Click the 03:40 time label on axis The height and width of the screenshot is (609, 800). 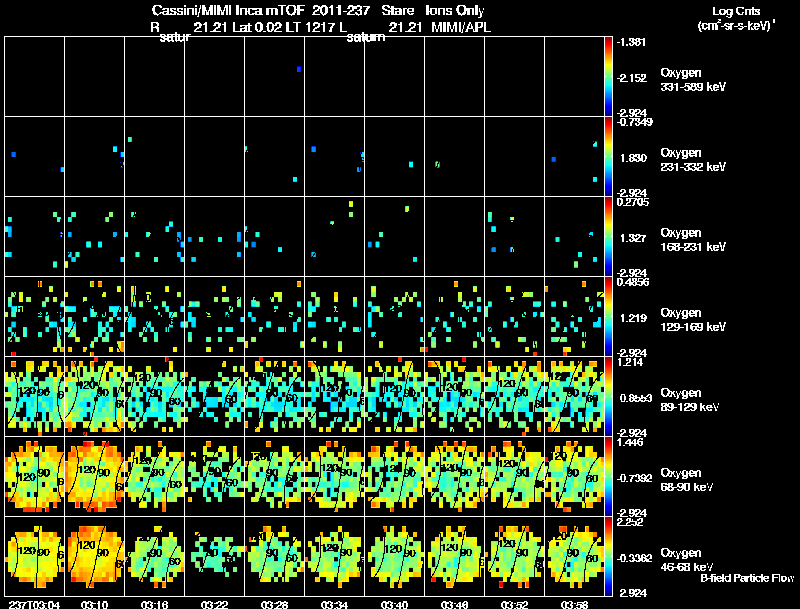[x=394, y=604]
